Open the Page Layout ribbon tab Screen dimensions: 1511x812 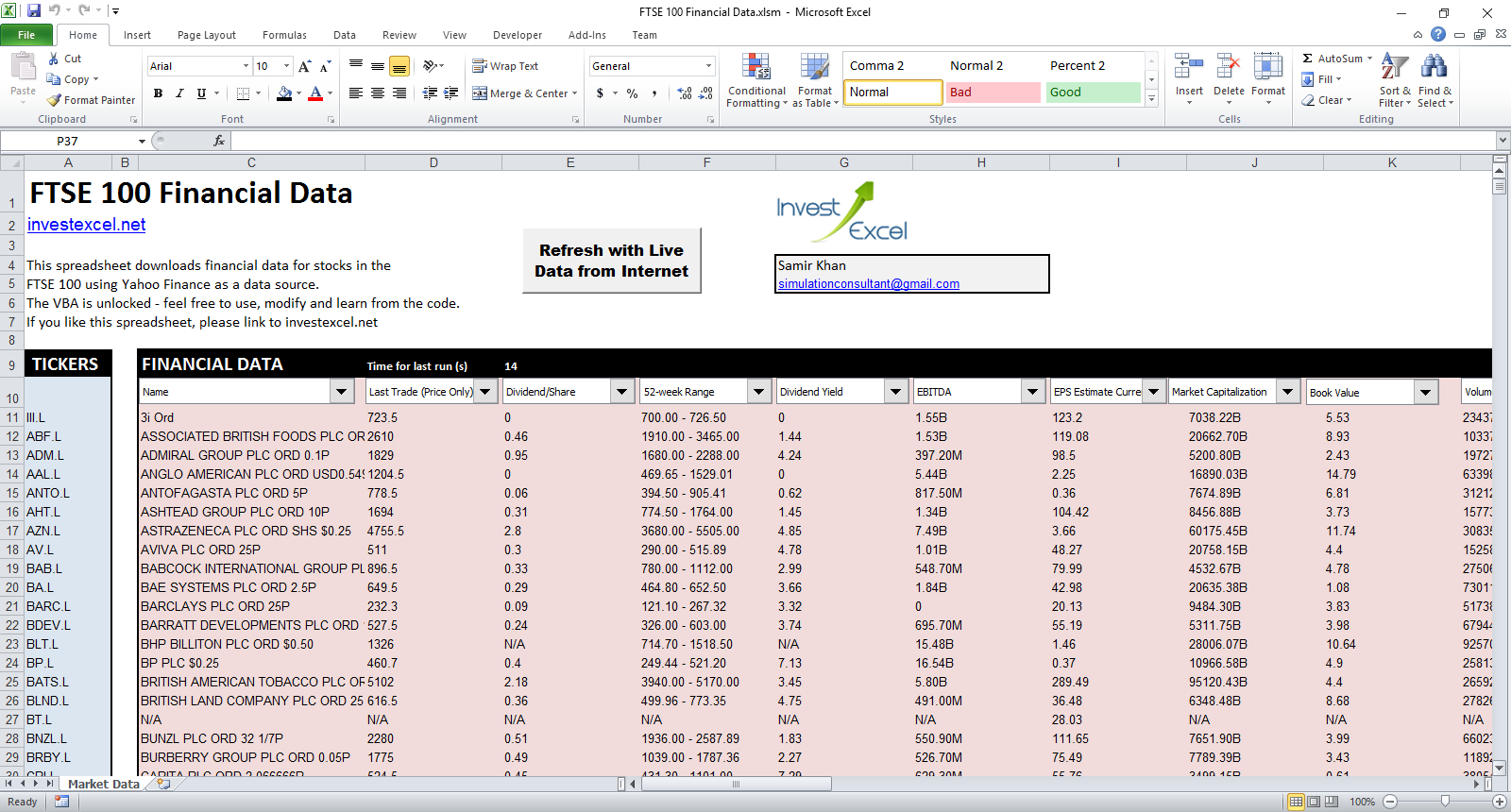[x=206, y=35]
